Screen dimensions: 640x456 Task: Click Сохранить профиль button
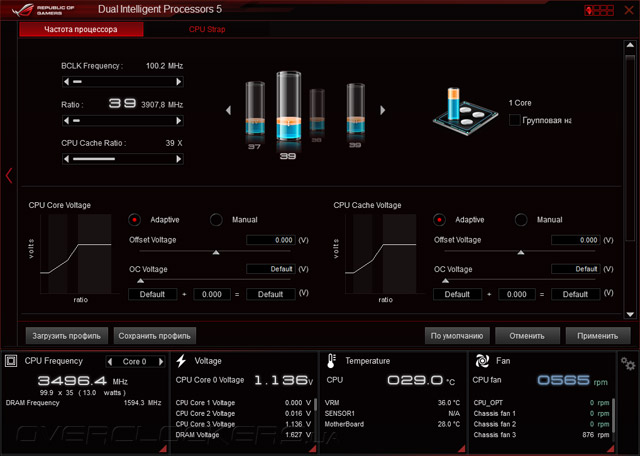coord(155,336)
